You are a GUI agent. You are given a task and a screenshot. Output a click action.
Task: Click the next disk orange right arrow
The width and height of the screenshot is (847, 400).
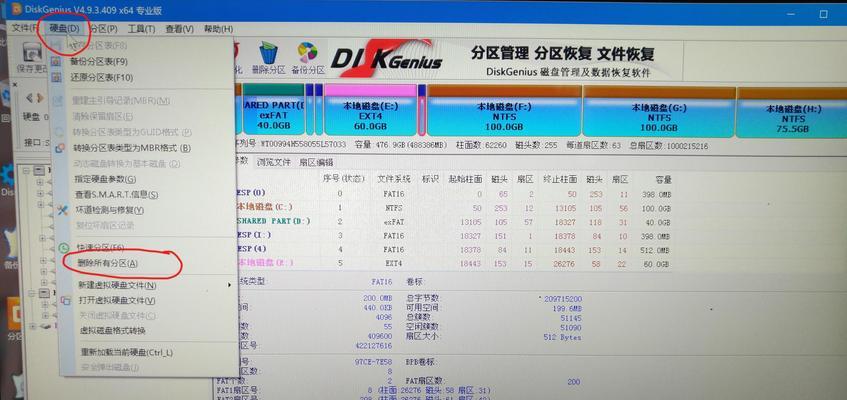pos(41,98)
